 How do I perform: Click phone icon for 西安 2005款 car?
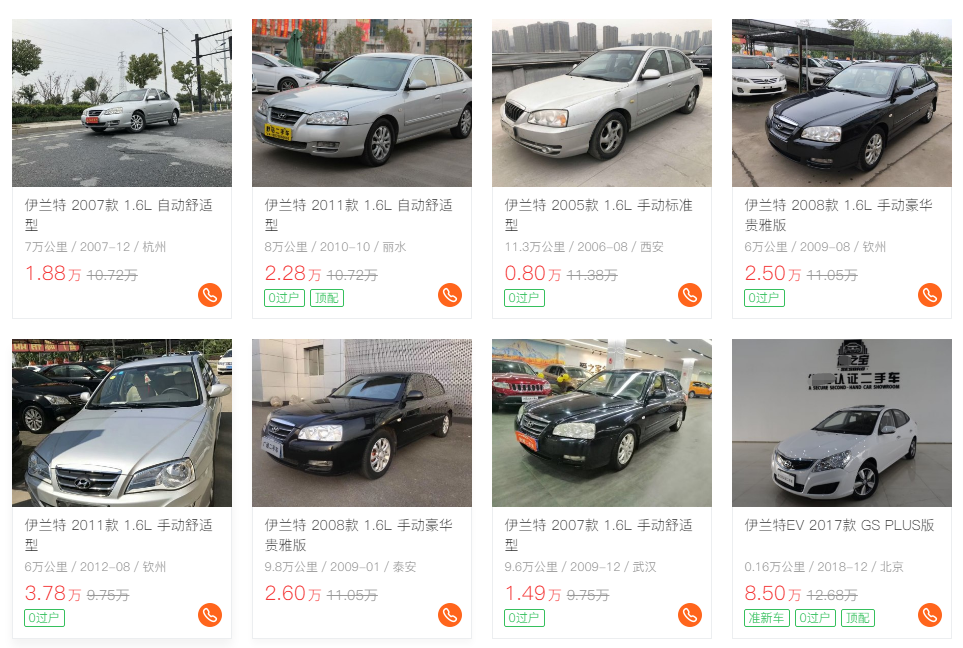690,295
